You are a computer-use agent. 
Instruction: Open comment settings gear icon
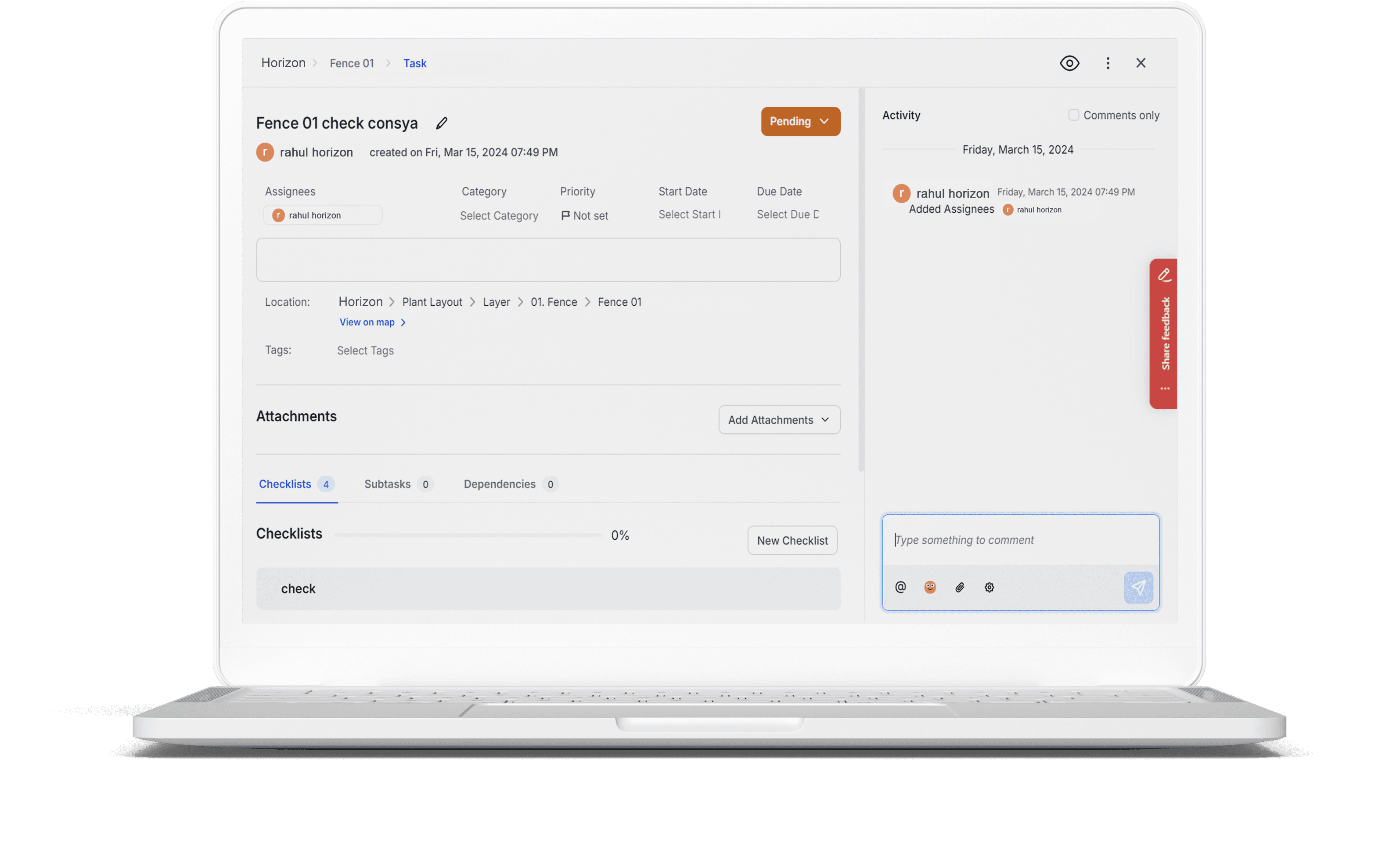point(989,587)
